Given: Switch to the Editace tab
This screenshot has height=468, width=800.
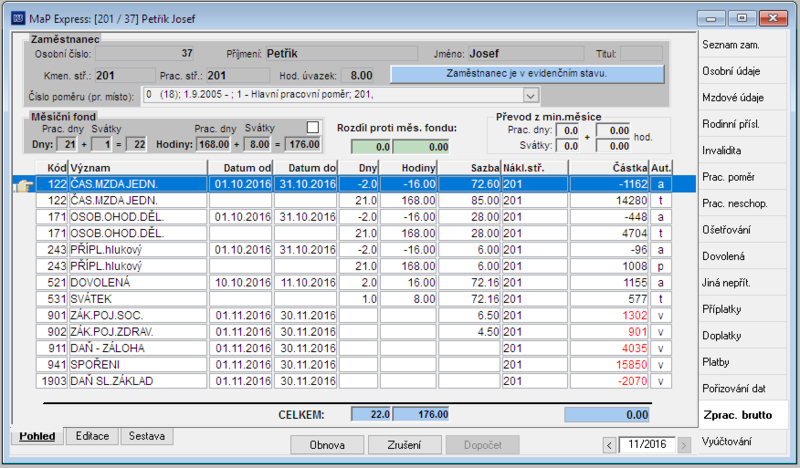Looking at the screenshot, I should click(x=92, y=436).
